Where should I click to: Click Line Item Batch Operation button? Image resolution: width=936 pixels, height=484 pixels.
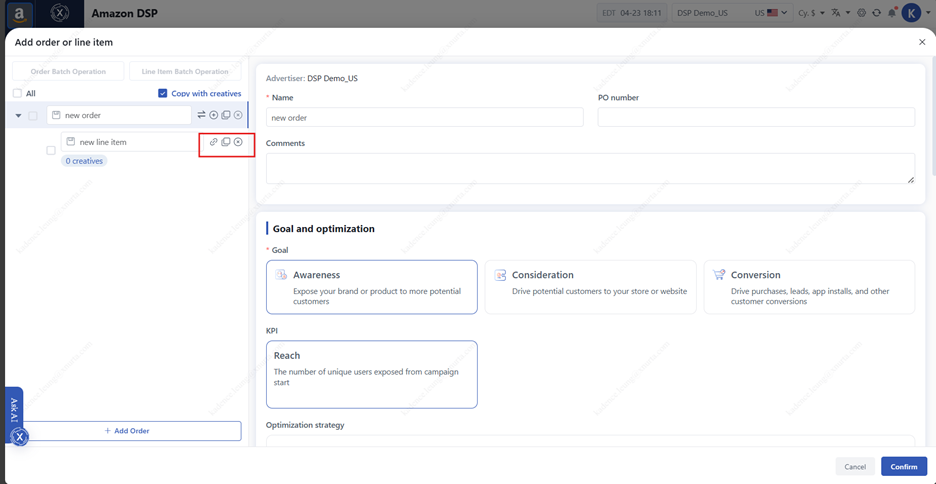tap(185, 72)
